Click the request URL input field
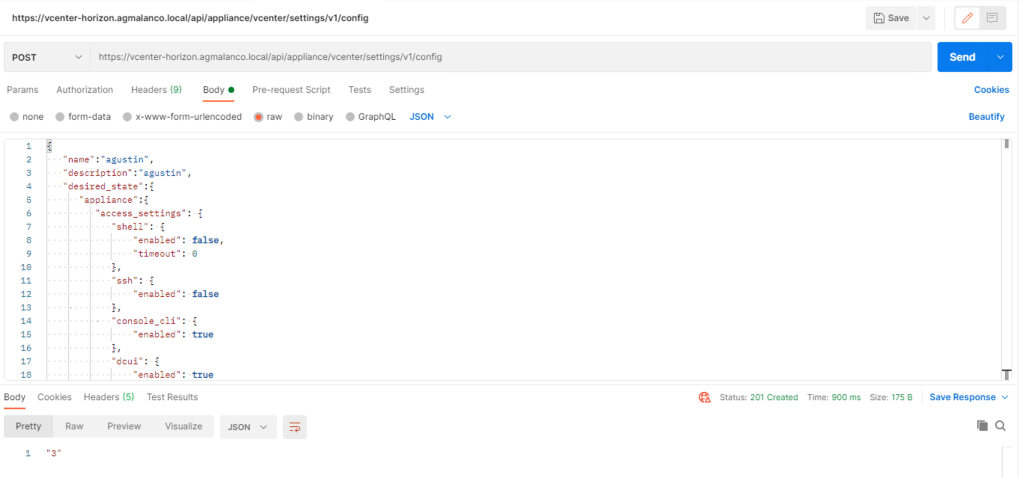 [x=511, y=57]
